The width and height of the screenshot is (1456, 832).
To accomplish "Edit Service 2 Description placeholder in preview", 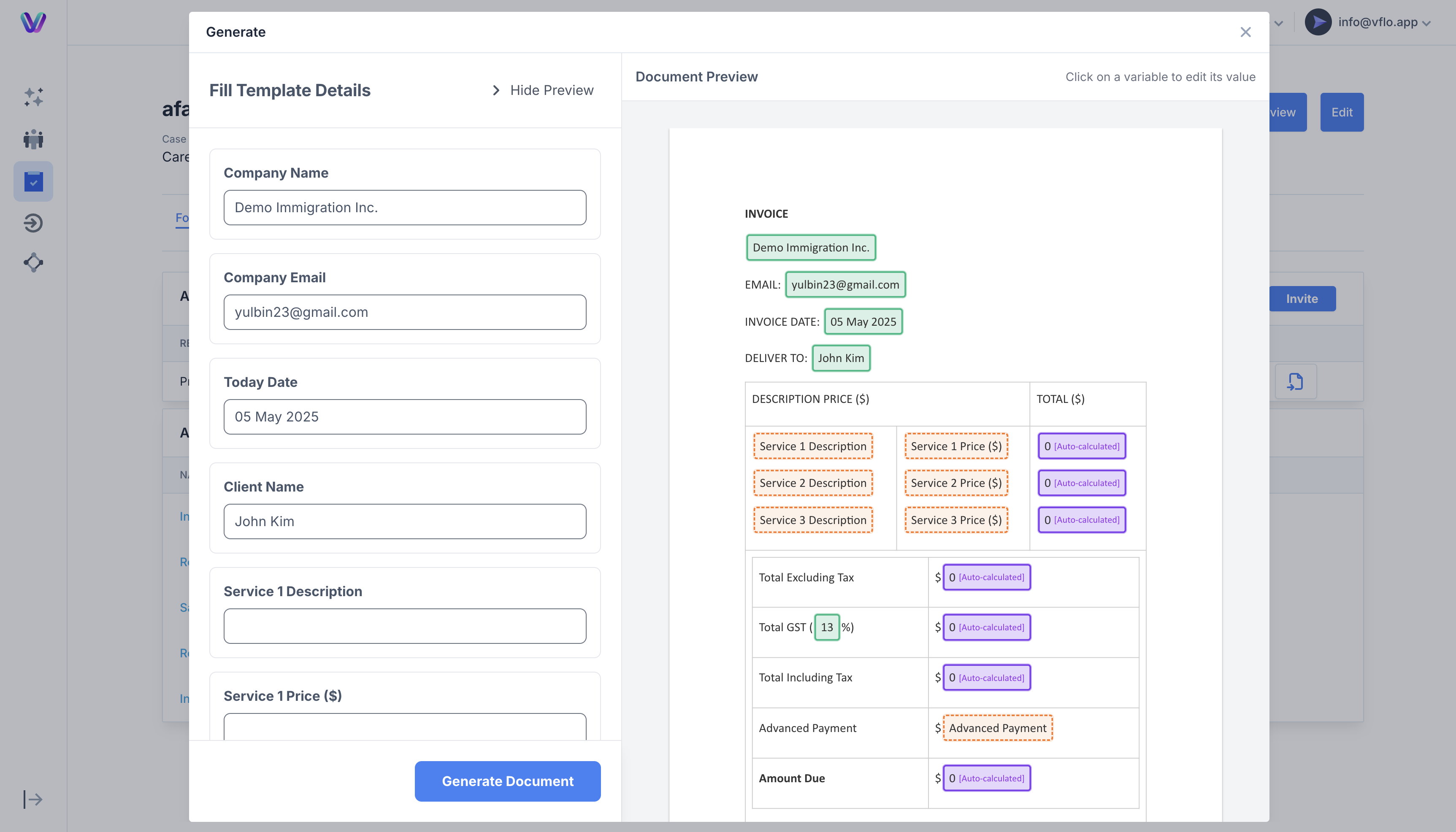I will pos(812,483).
